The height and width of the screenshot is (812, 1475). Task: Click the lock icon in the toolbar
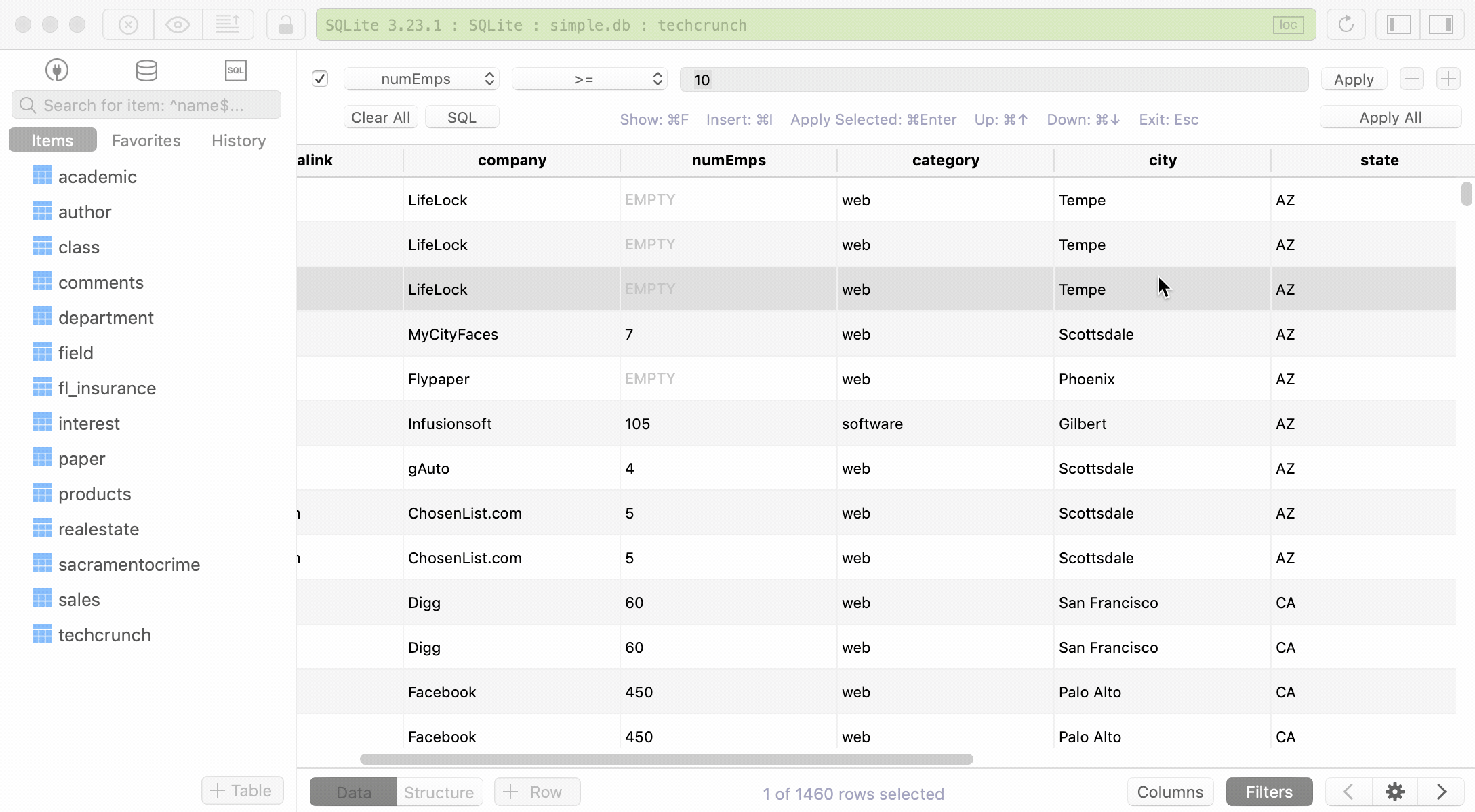click(285, 24)
